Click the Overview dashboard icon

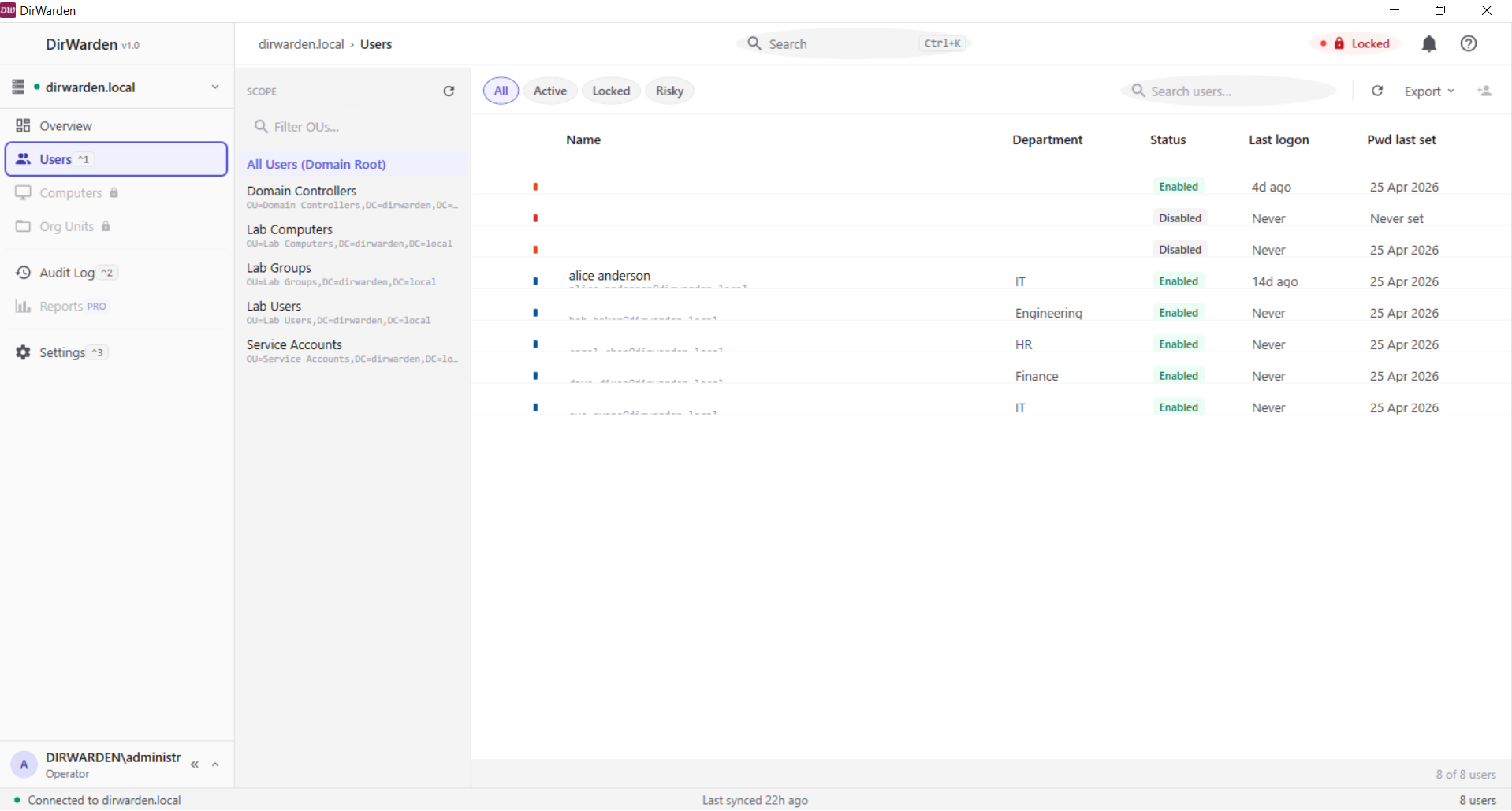pos(23,126)
